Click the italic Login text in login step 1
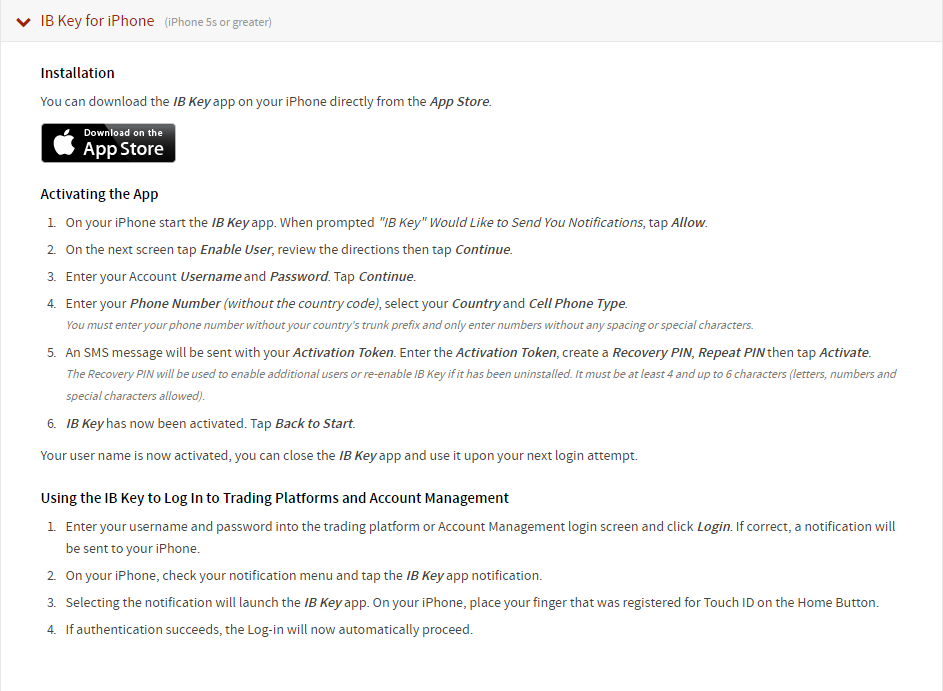This screenshot has height=691, width=943. tap(713, 527)
